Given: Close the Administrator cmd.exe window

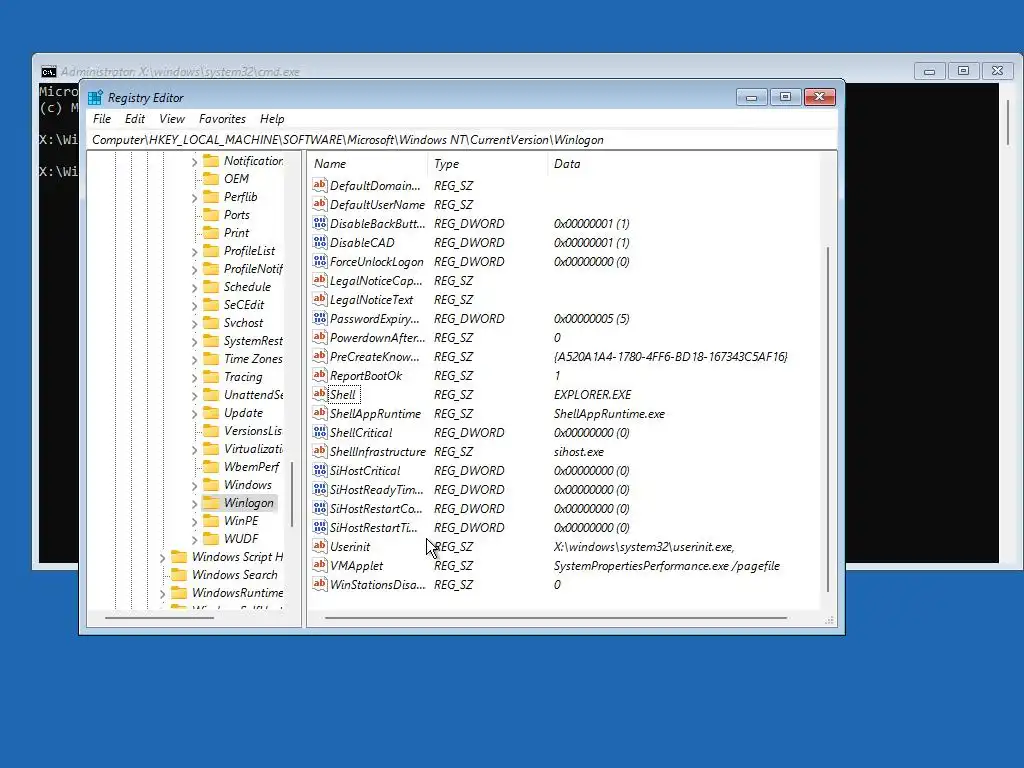Looking at the screenshot, I should [997, 71].
